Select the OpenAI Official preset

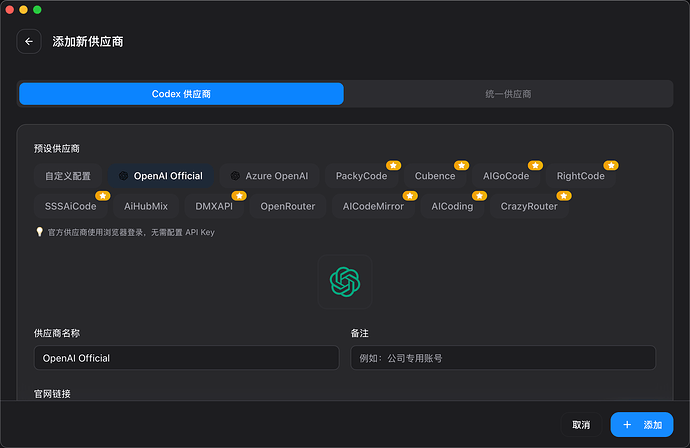(161, 176)
